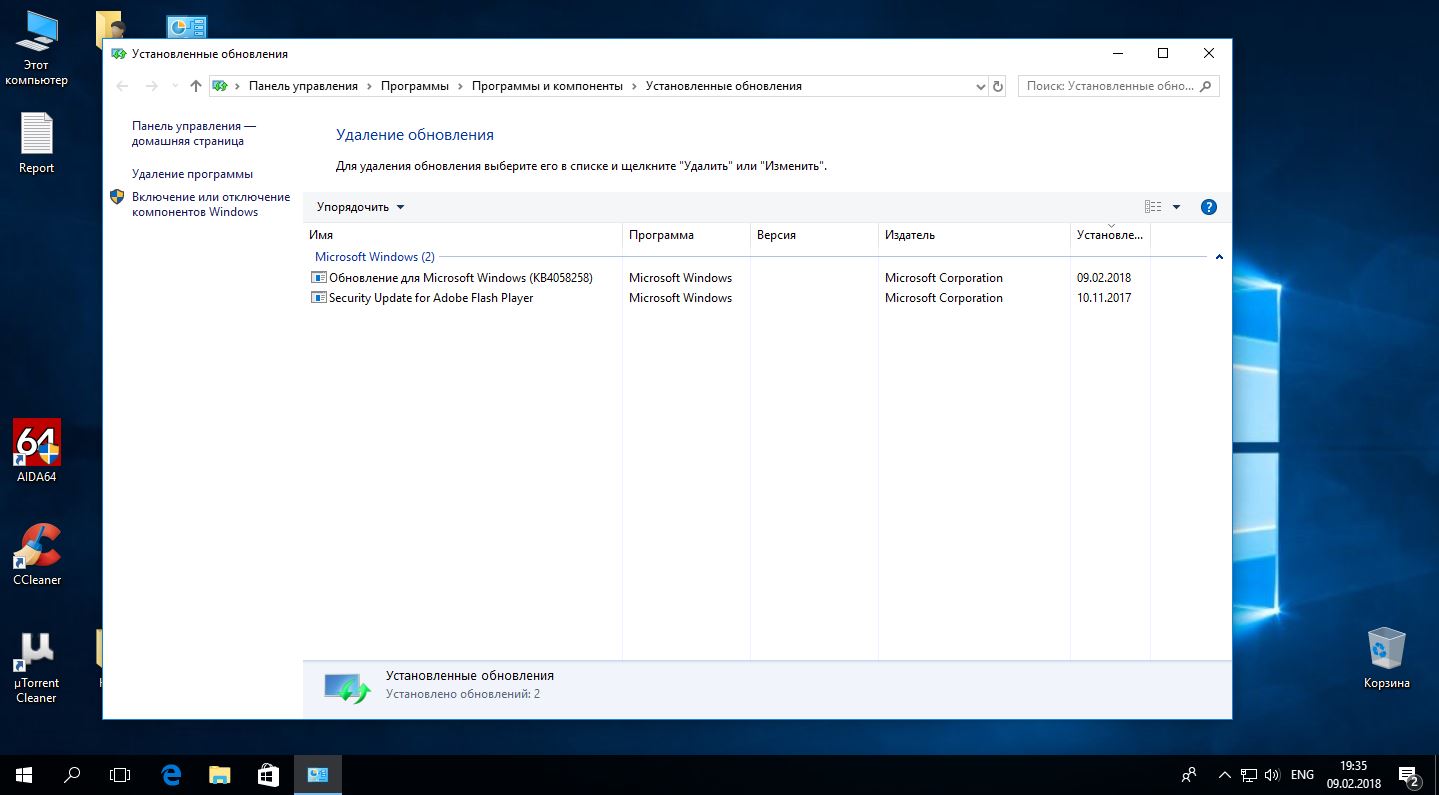Expand the chevron after Программы и компоненты breadcrumb
Image resolution: width=1439 pixels, height=795 pixels.
[634, 86]
